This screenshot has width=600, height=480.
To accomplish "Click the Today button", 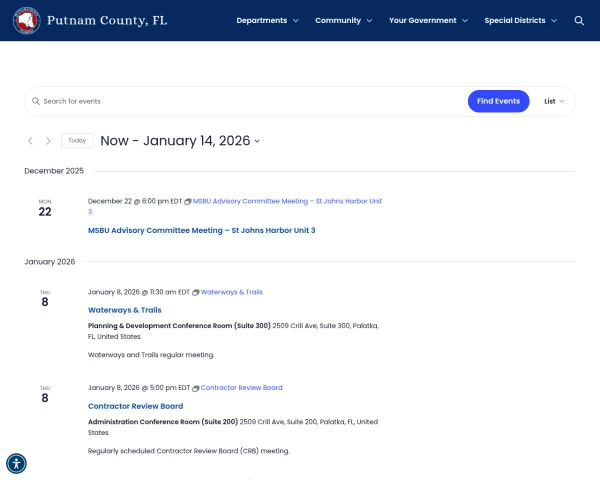I will pyautogui.click(x=77, y=140).
